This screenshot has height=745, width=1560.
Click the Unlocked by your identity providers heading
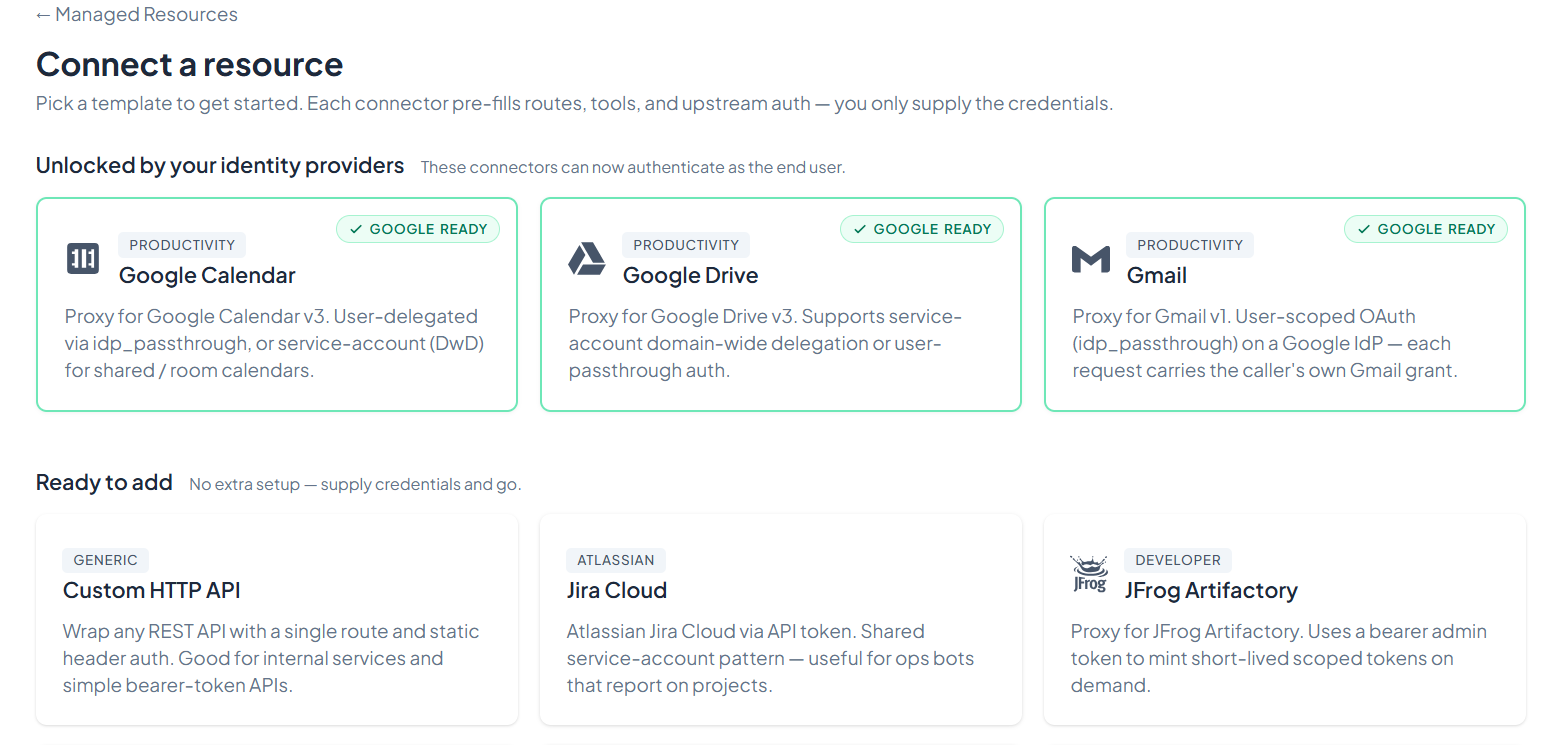click(x=220, y=165)
